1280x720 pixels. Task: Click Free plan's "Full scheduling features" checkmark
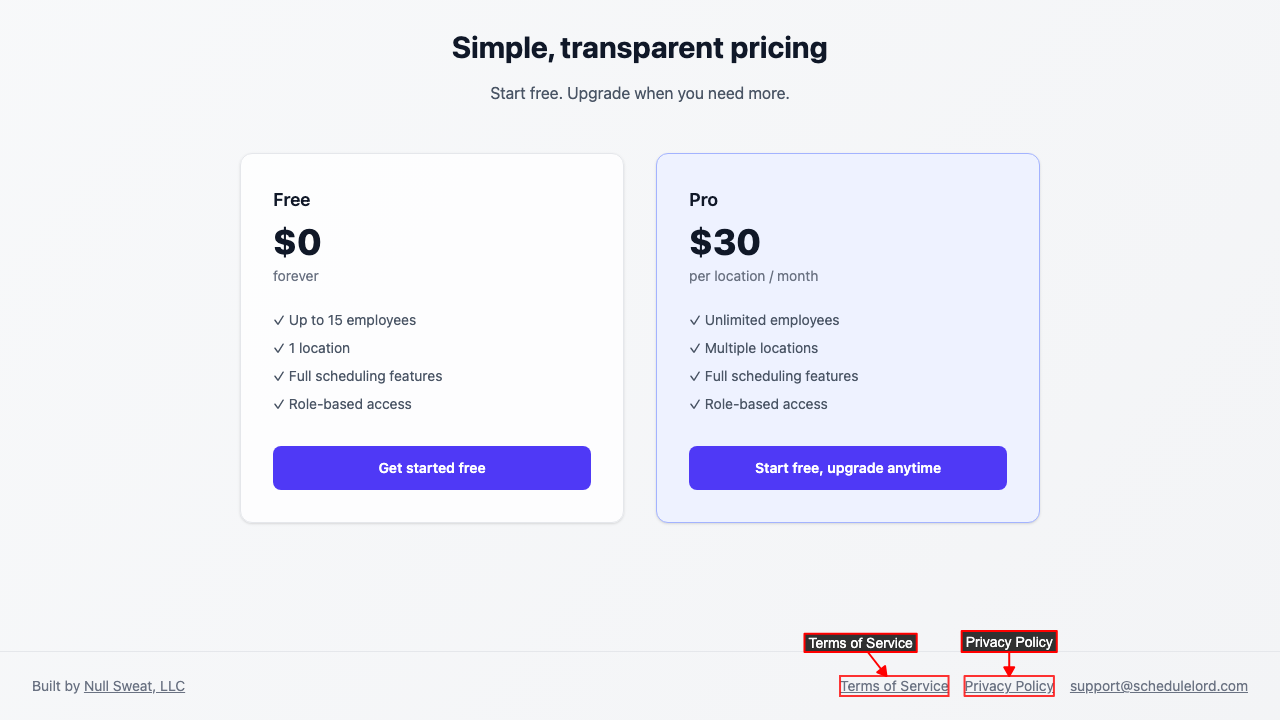[279, 377]
